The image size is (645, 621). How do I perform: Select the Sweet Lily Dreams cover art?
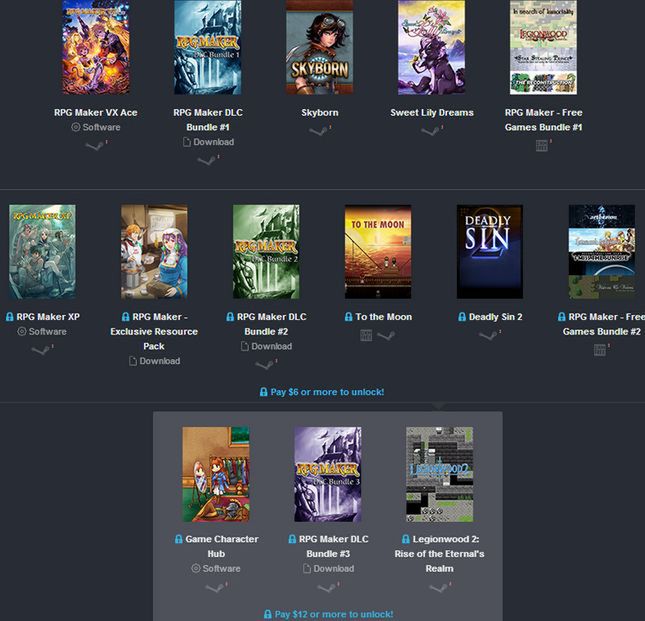point(432,47)
